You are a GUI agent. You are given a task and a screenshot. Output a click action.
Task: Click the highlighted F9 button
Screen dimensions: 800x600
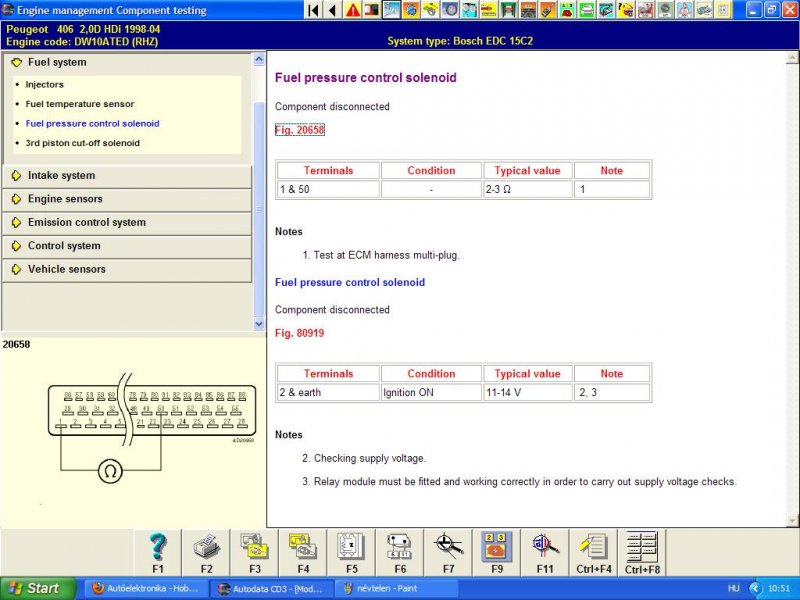pos(497,553)
